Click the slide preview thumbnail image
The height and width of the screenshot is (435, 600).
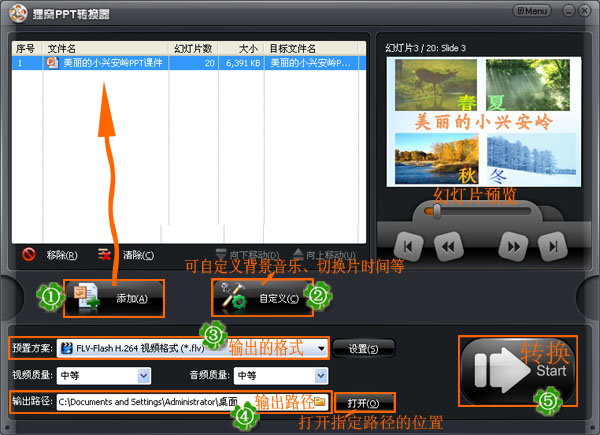point(484,122)
